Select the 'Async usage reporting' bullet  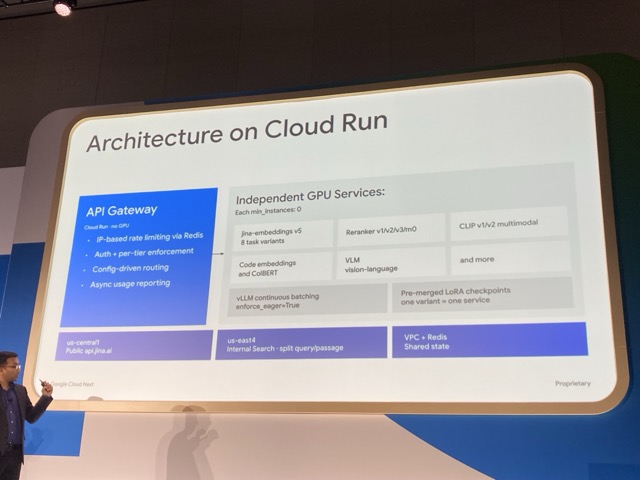tap(130, 284)
